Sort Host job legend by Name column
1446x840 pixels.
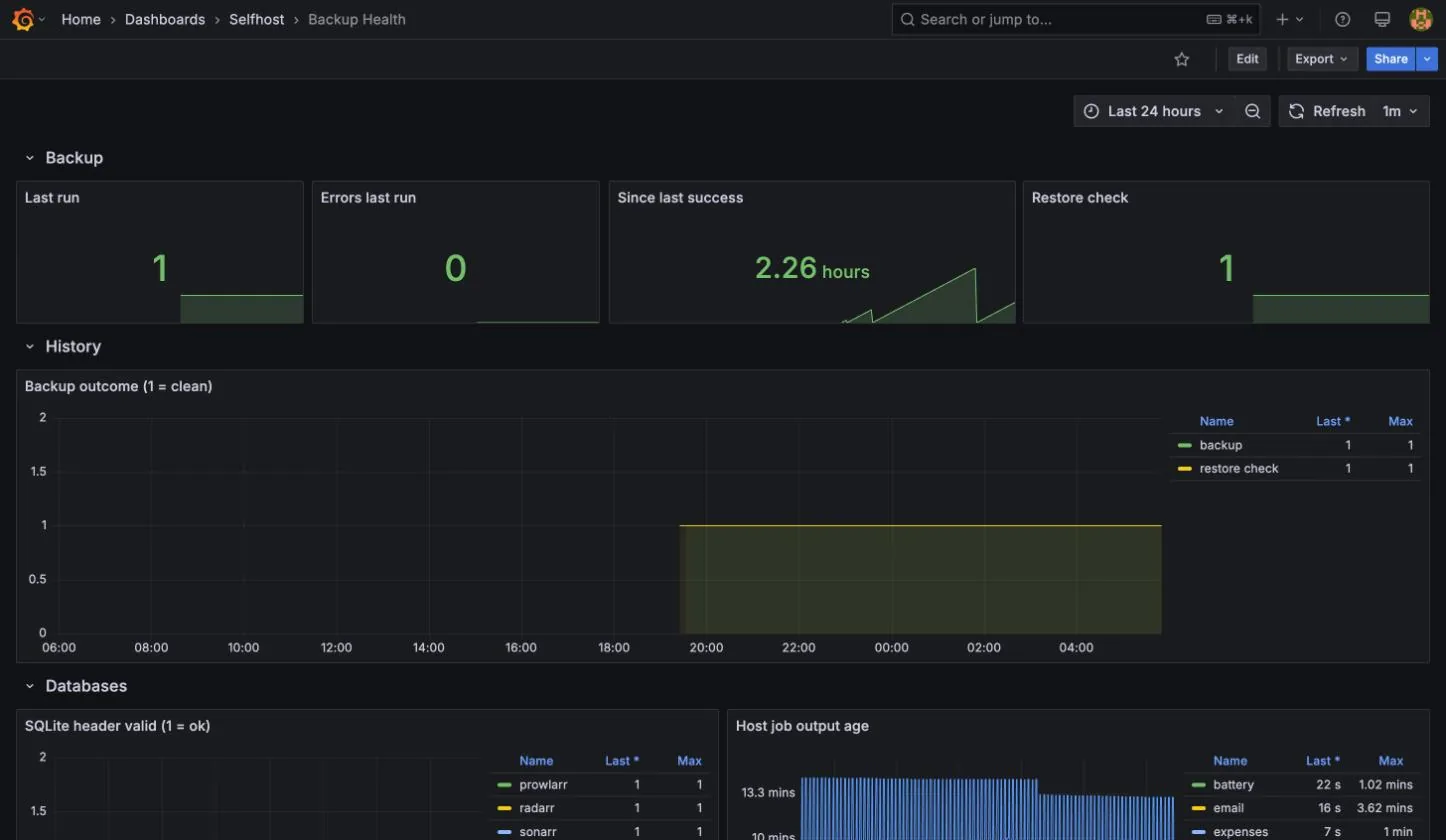[1230, 761]
